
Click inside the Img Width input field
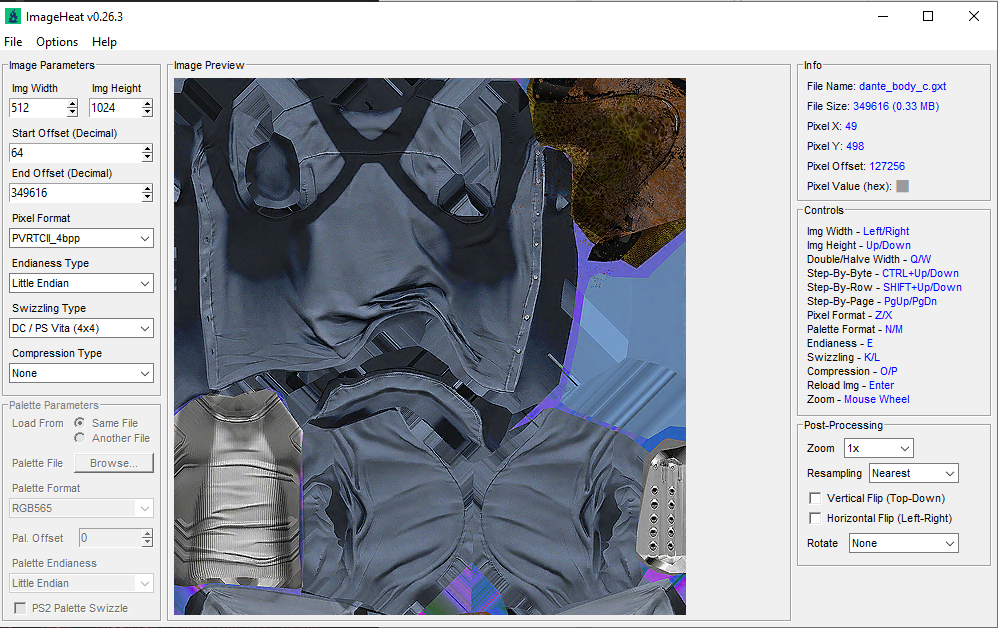click(x=37, y=108)
